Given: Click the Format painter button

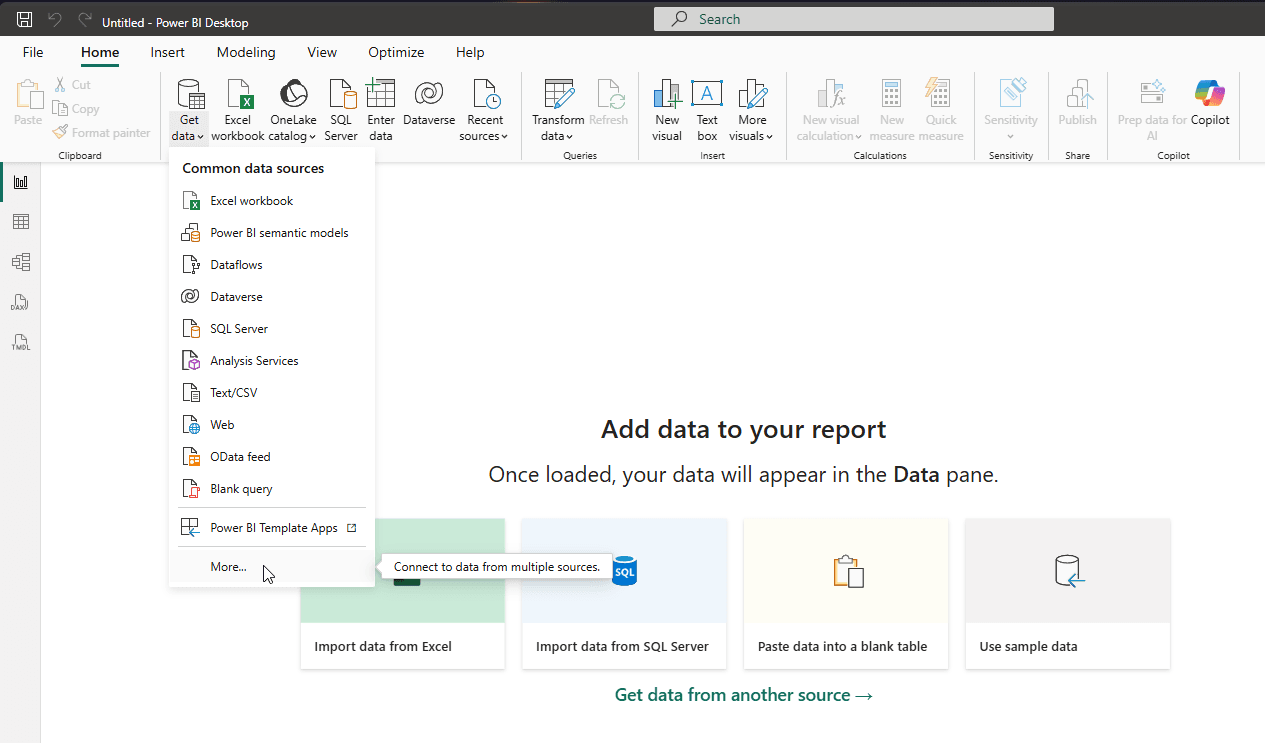Looking at the screenshot, I should (x=103, y=133).
